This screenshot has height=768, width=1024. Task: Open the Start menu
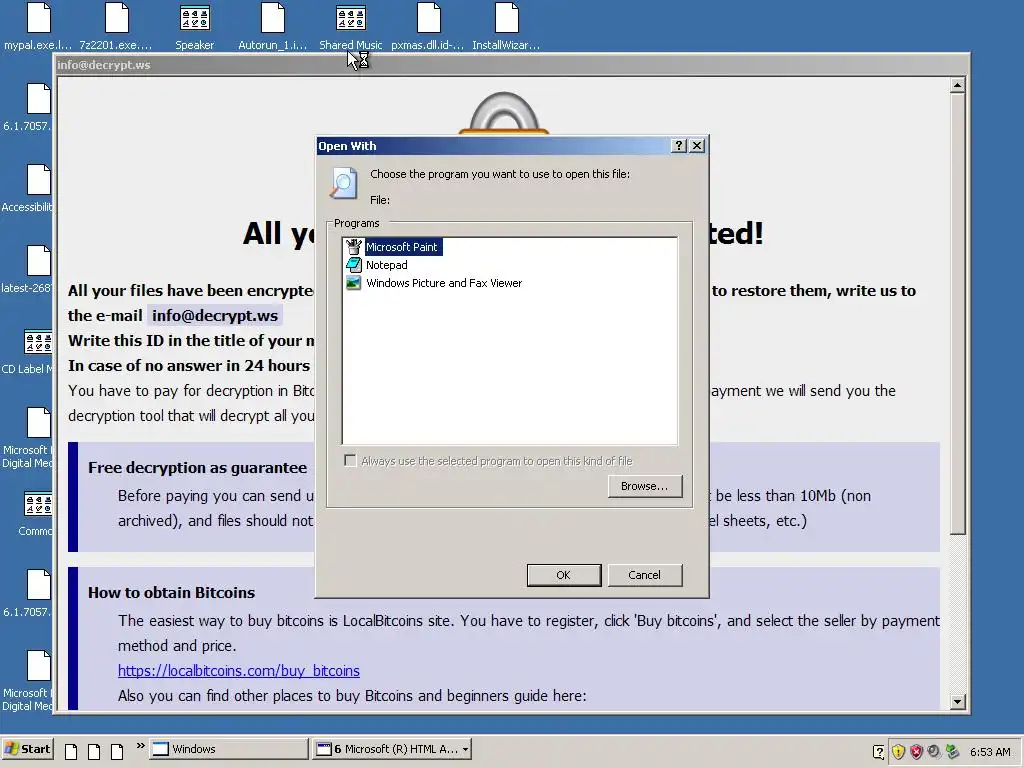point(28,749)
